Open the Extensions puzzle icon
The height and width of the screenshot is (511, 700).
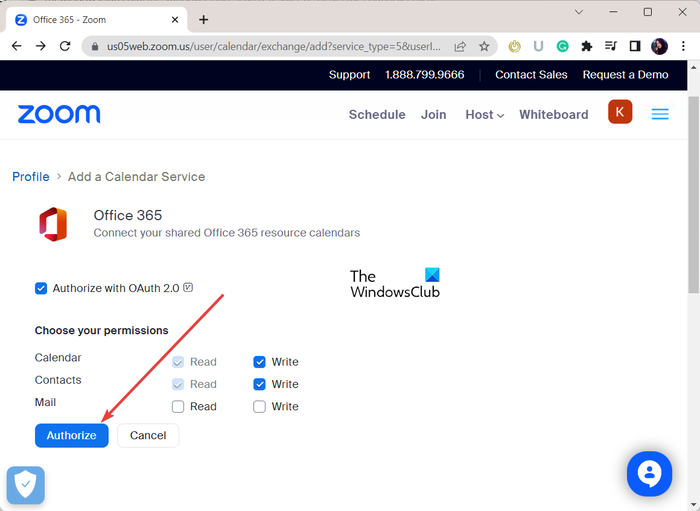587,46
